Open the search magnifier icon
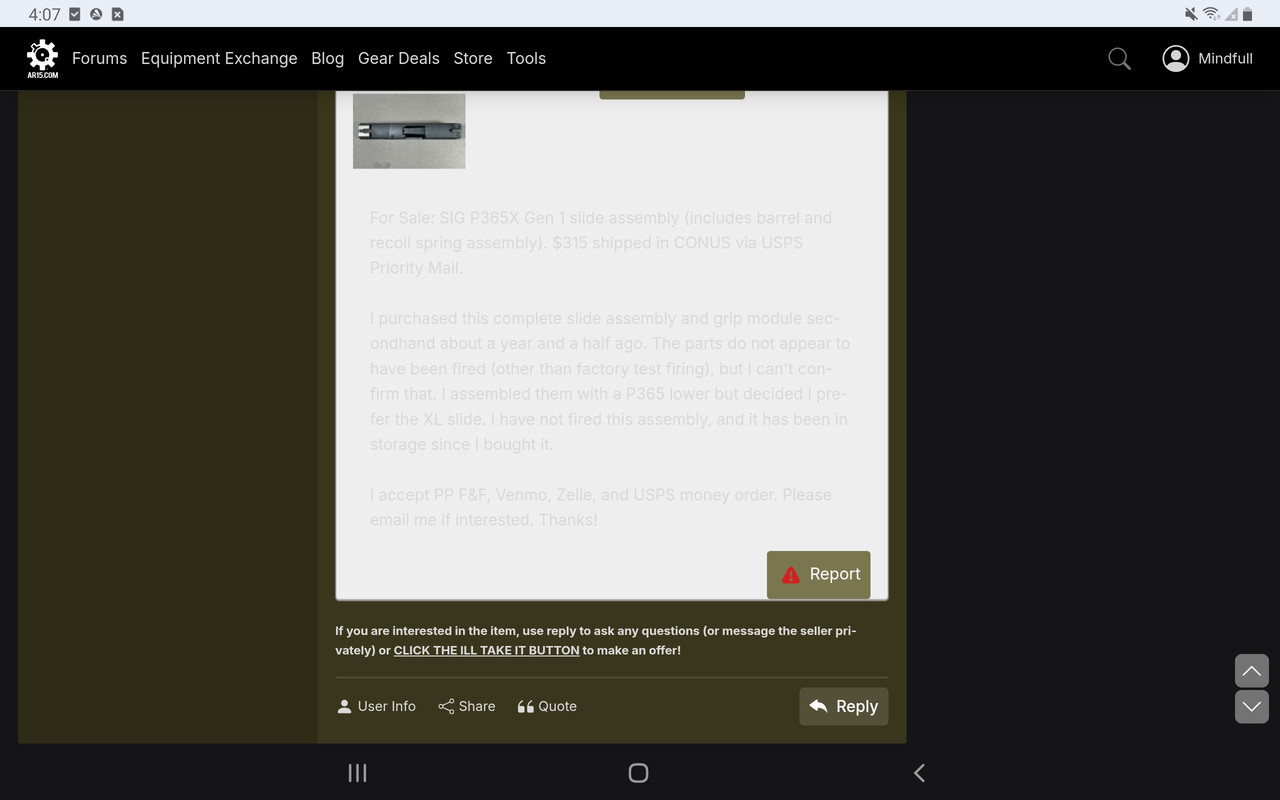 tap(1119, 58)
